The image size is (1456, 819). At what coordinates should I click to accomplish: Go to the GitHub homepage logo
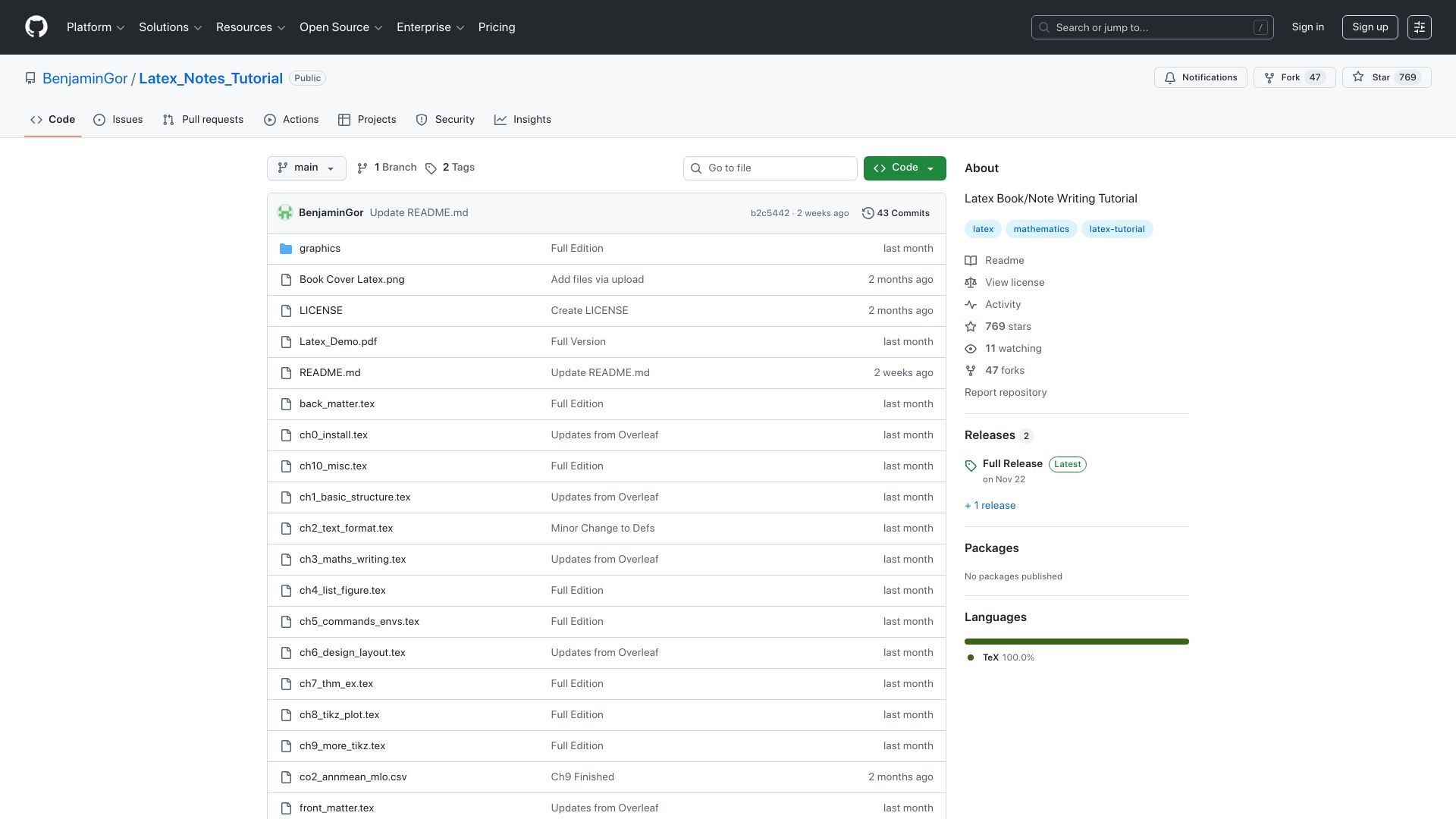36,27
